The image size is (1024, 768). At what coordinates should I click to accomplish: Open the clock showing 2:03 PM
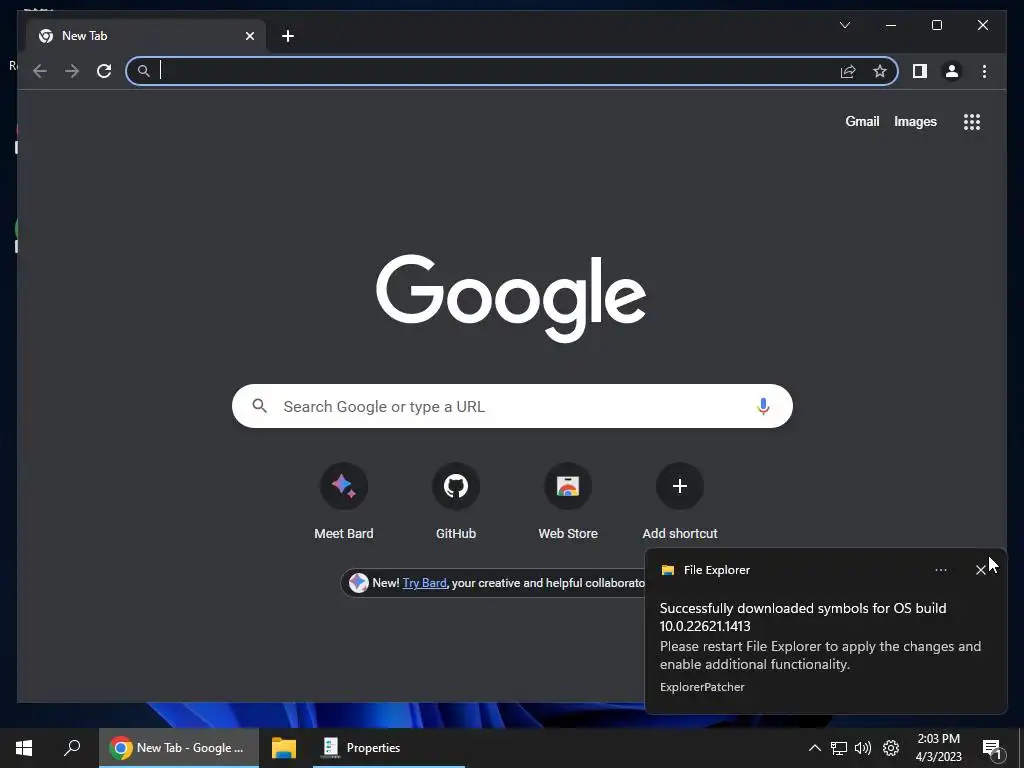(x=938, y=748)
